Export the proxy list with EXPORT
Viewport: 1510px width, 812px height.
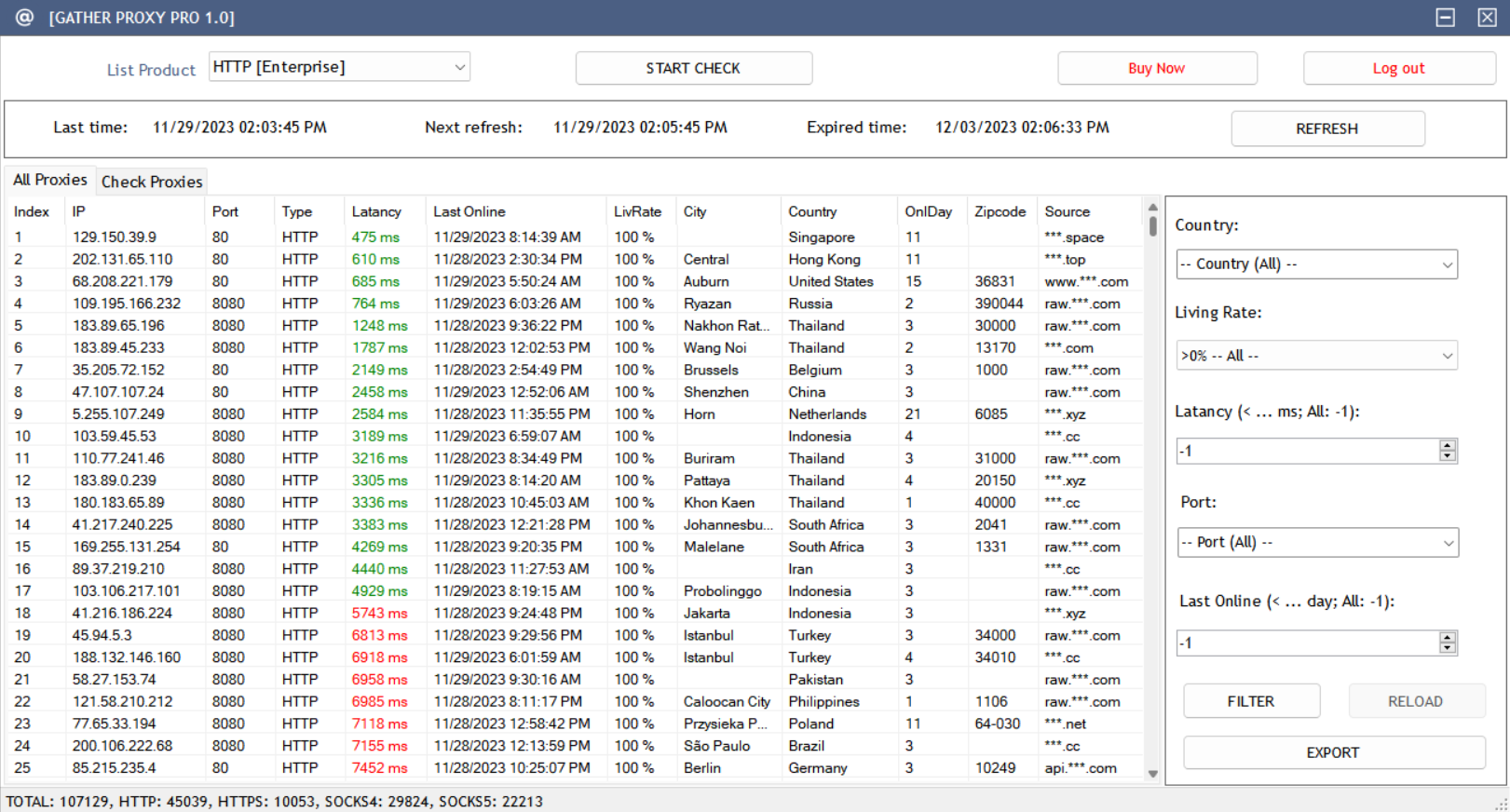[1333, 752]
